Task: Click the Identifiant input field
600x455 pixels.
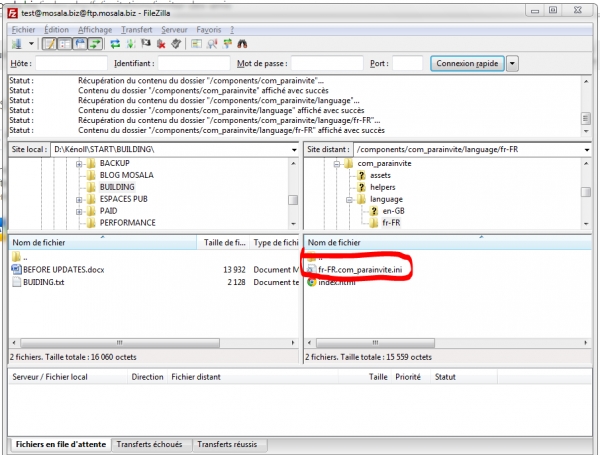Action: (194, 64)
